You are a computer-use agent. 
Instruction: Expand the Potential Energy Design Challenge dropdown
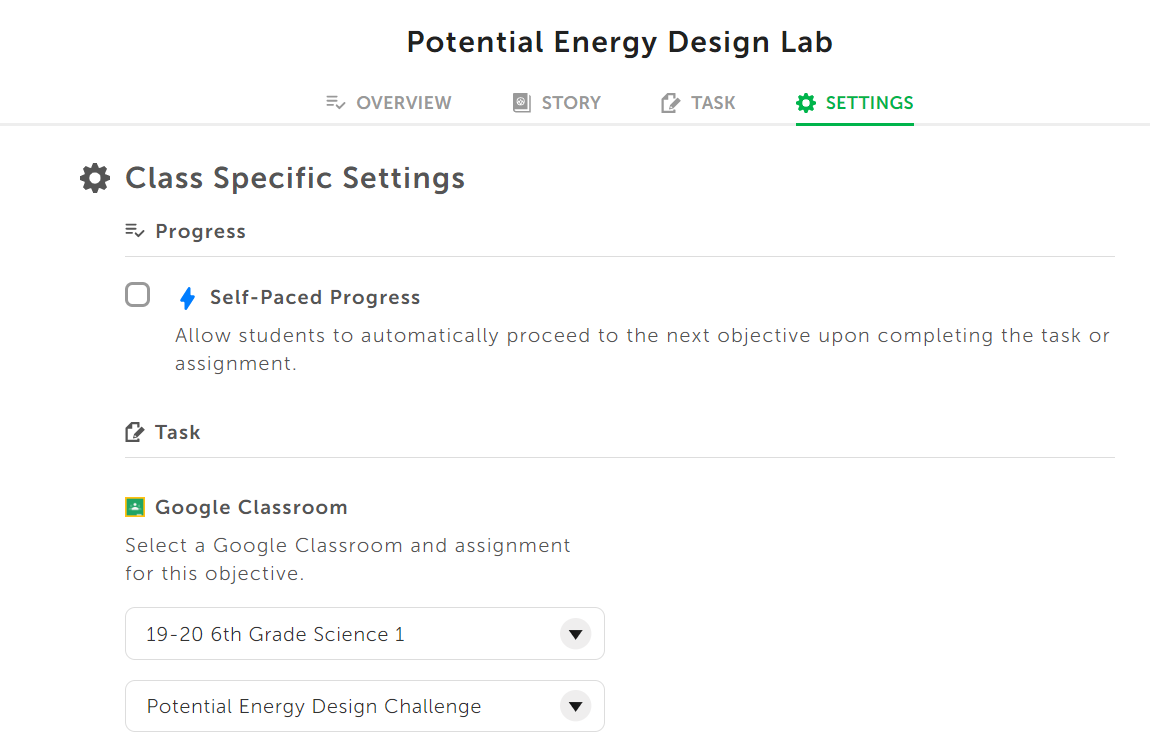(365, 706)
